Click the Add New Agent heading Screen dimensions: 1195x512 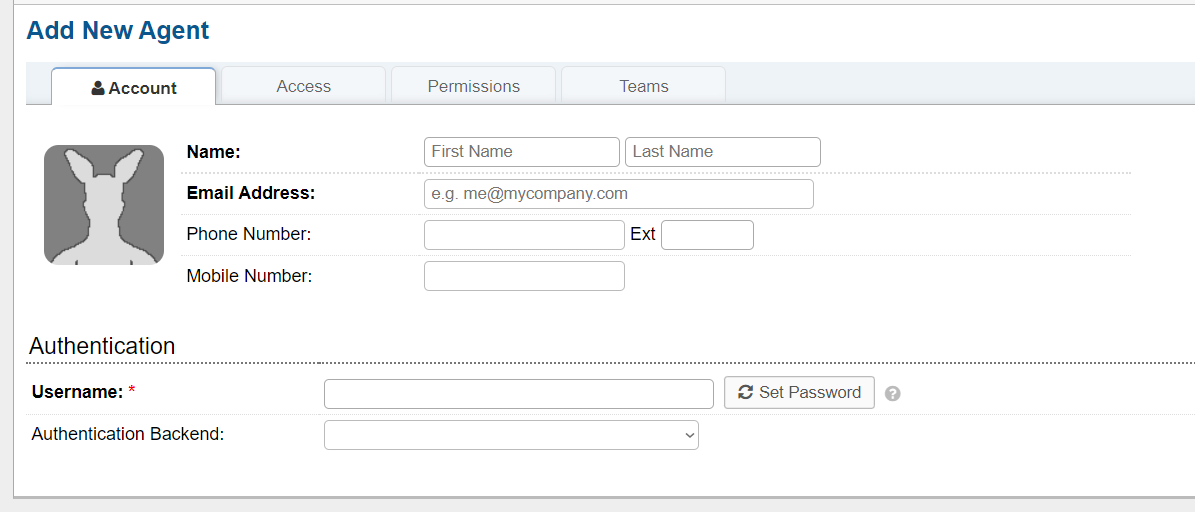click(118, 30)
